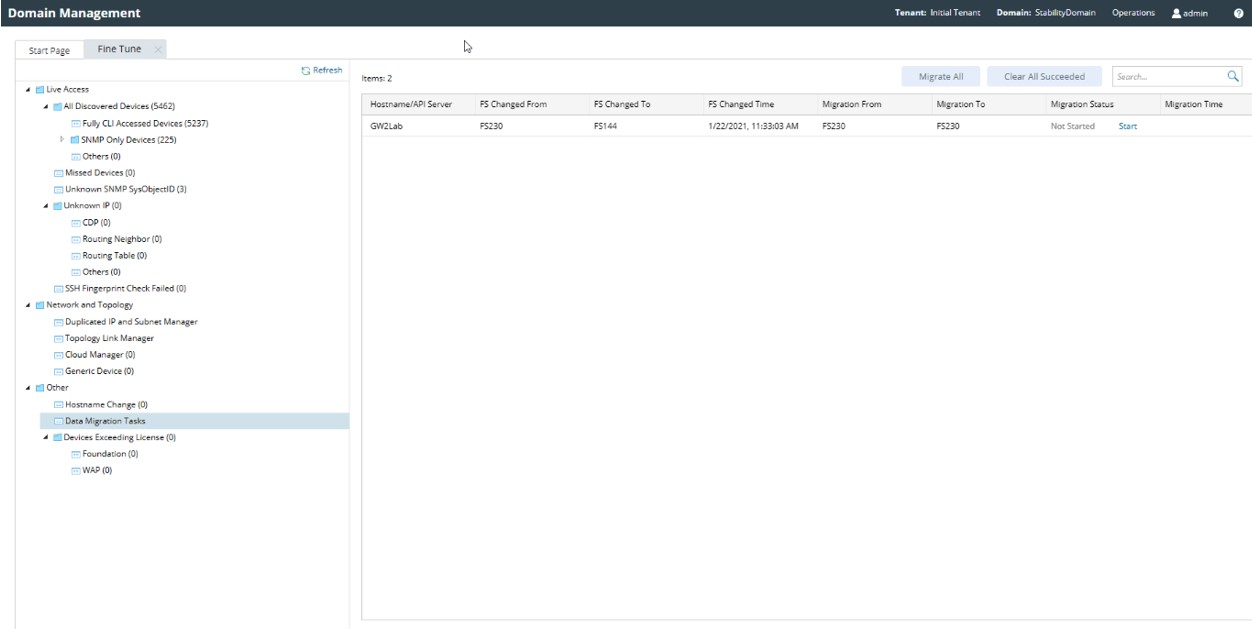Click the Routing Table item icon
Screen dimensions: 1252x629
pos(75,256)
